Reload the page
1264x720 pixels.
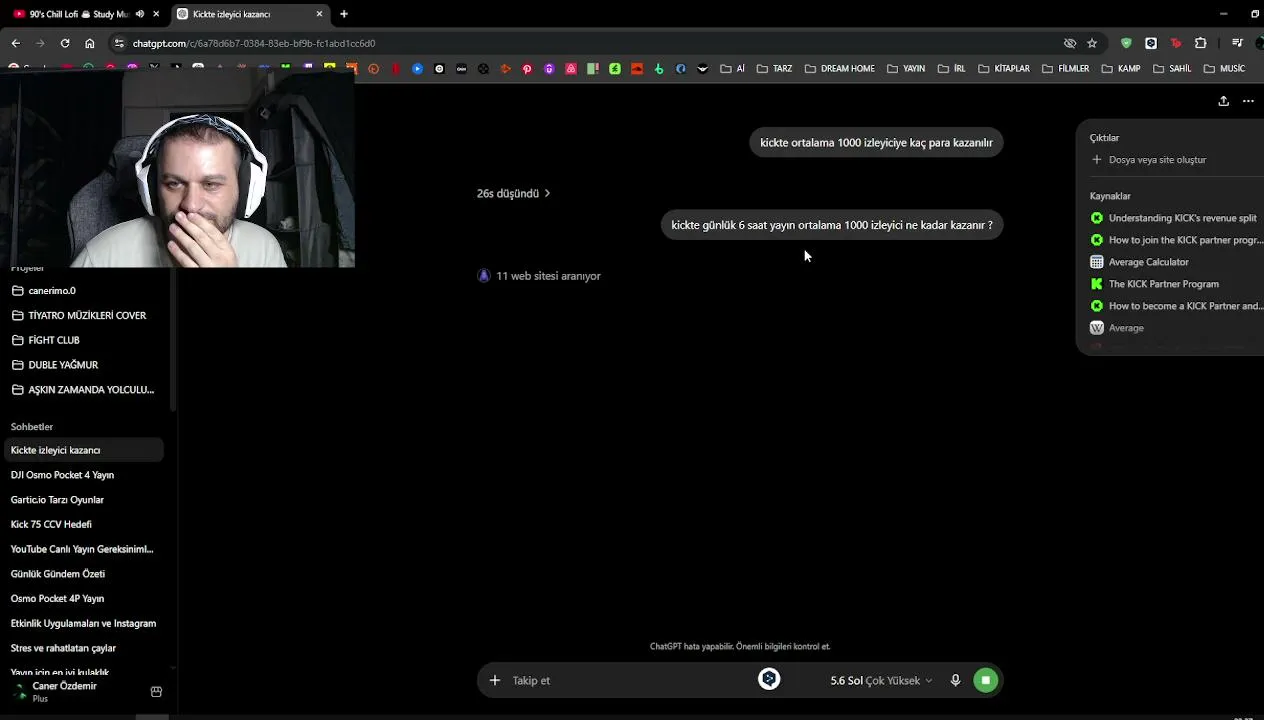coord(65,43)
